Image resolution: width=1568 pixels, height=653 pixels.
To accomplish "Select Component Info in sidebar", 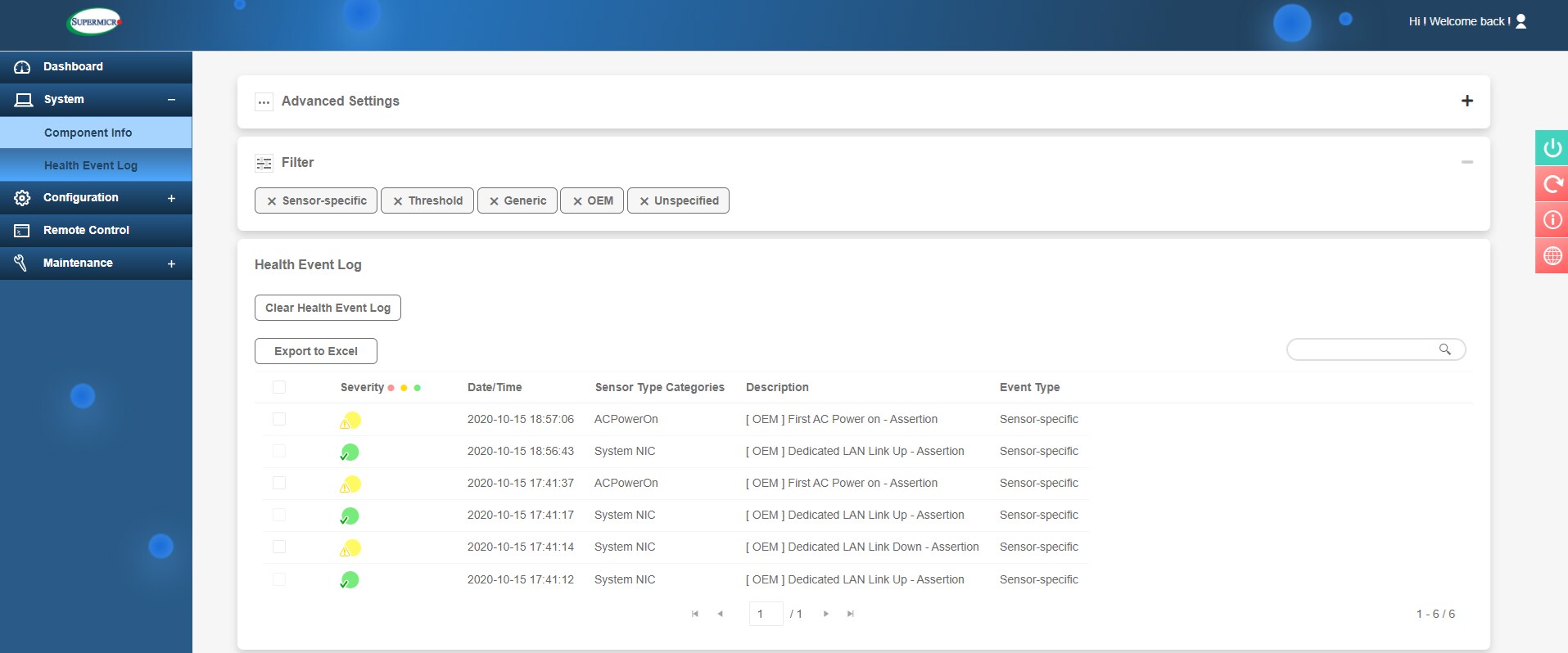I will (x=96, y=133).
